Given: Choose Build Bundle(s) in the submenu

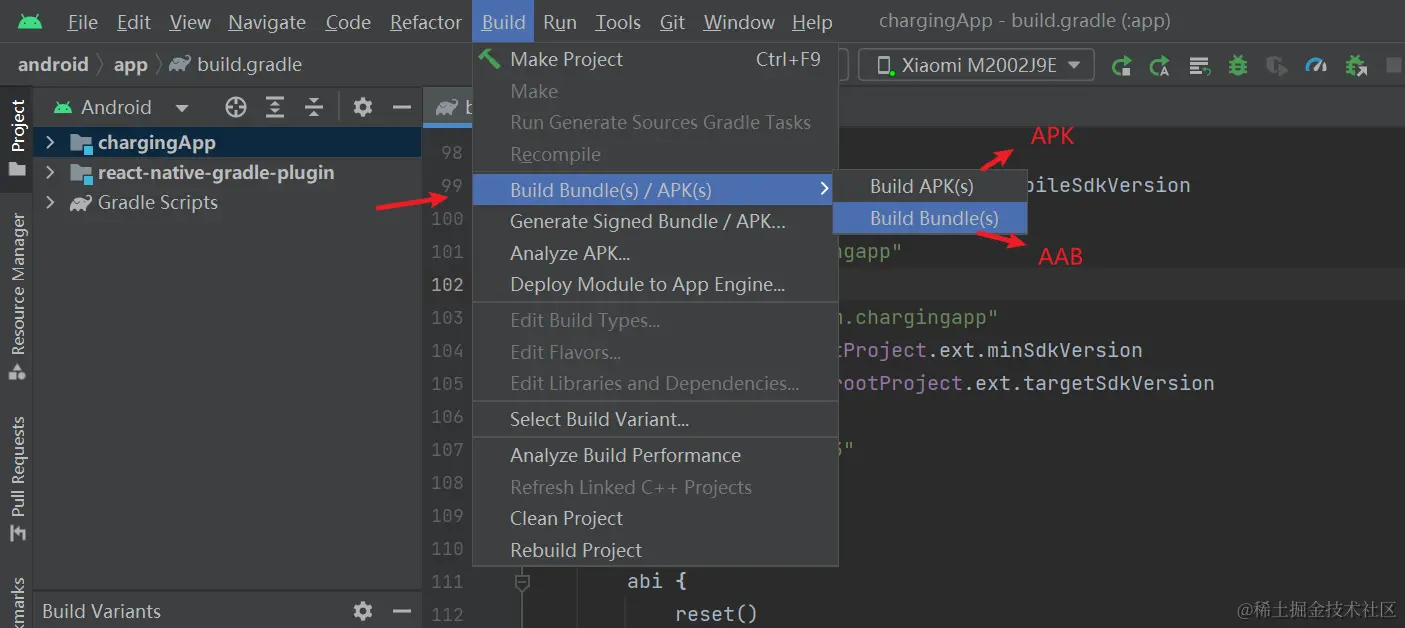Looking at the screenshot, I should [930, 218].
